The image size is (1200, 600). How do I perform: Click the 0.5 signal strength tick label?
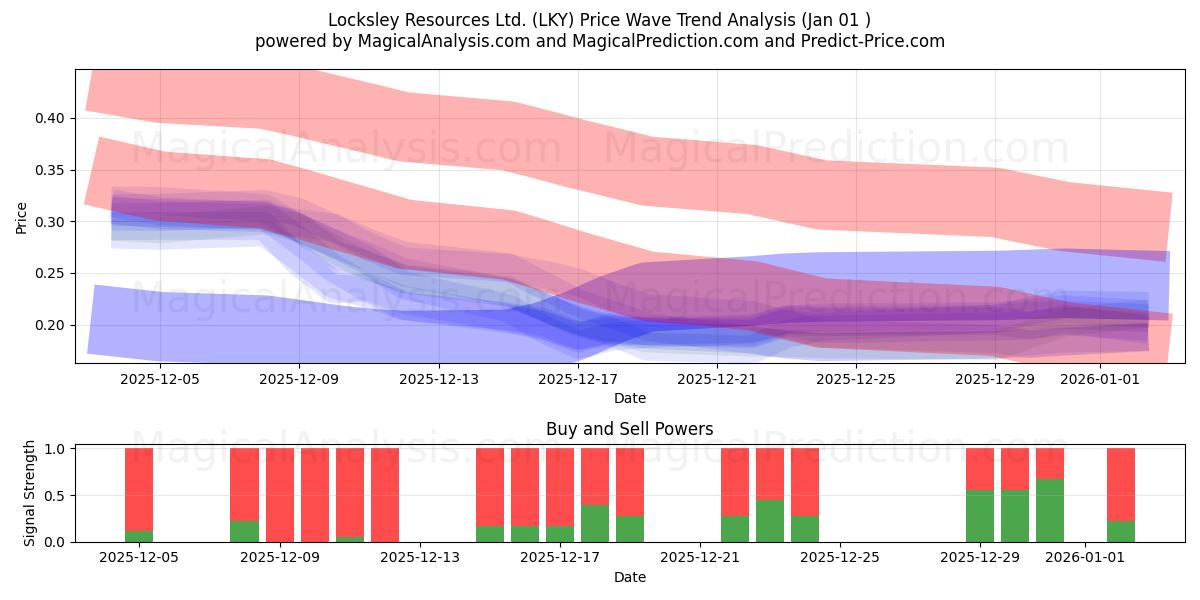[x=56, y=496]
